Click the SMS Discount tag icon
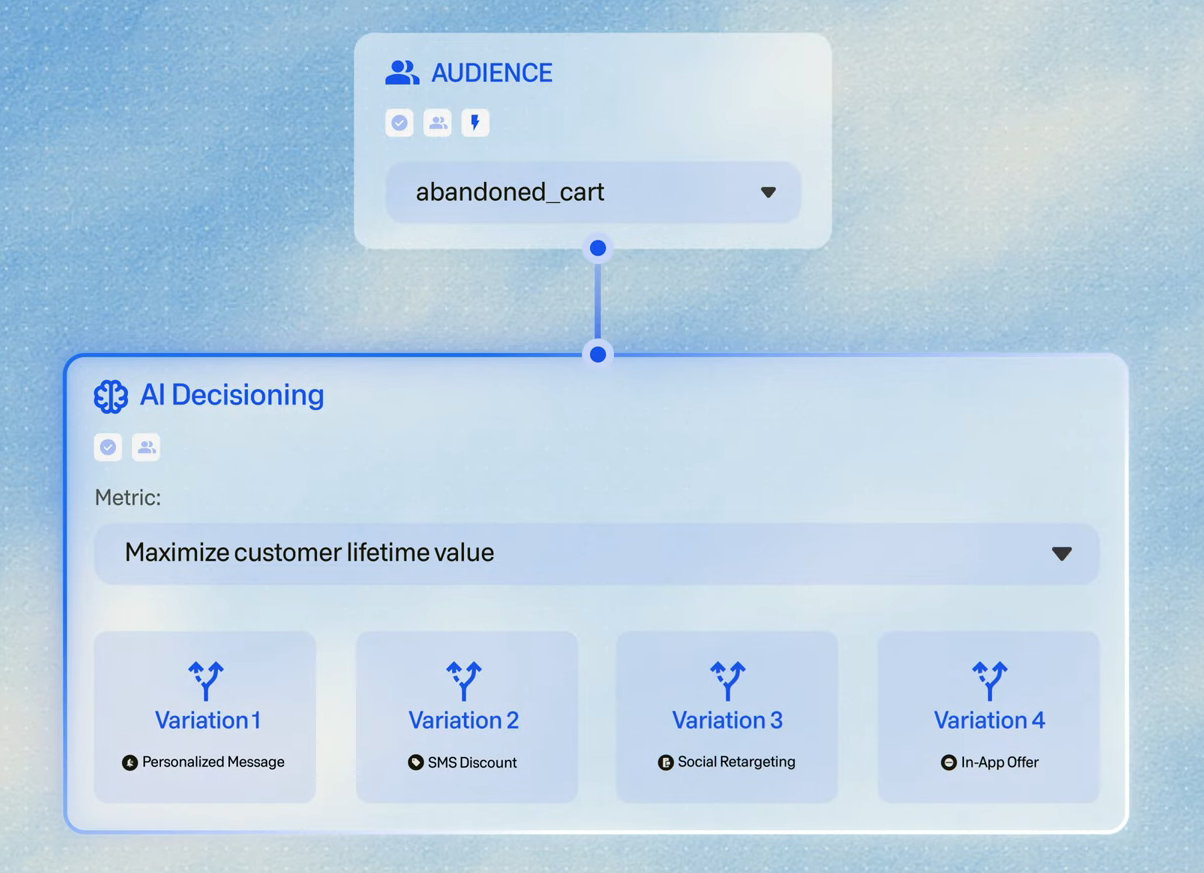 click(416, 763)
